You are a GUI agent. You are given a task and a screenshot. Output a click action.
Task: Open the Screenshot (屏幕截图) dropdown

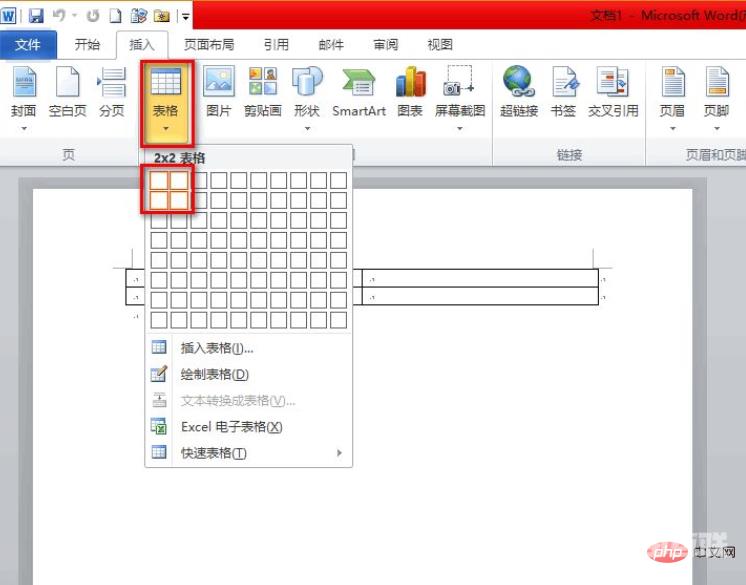(x=460, y=127)
